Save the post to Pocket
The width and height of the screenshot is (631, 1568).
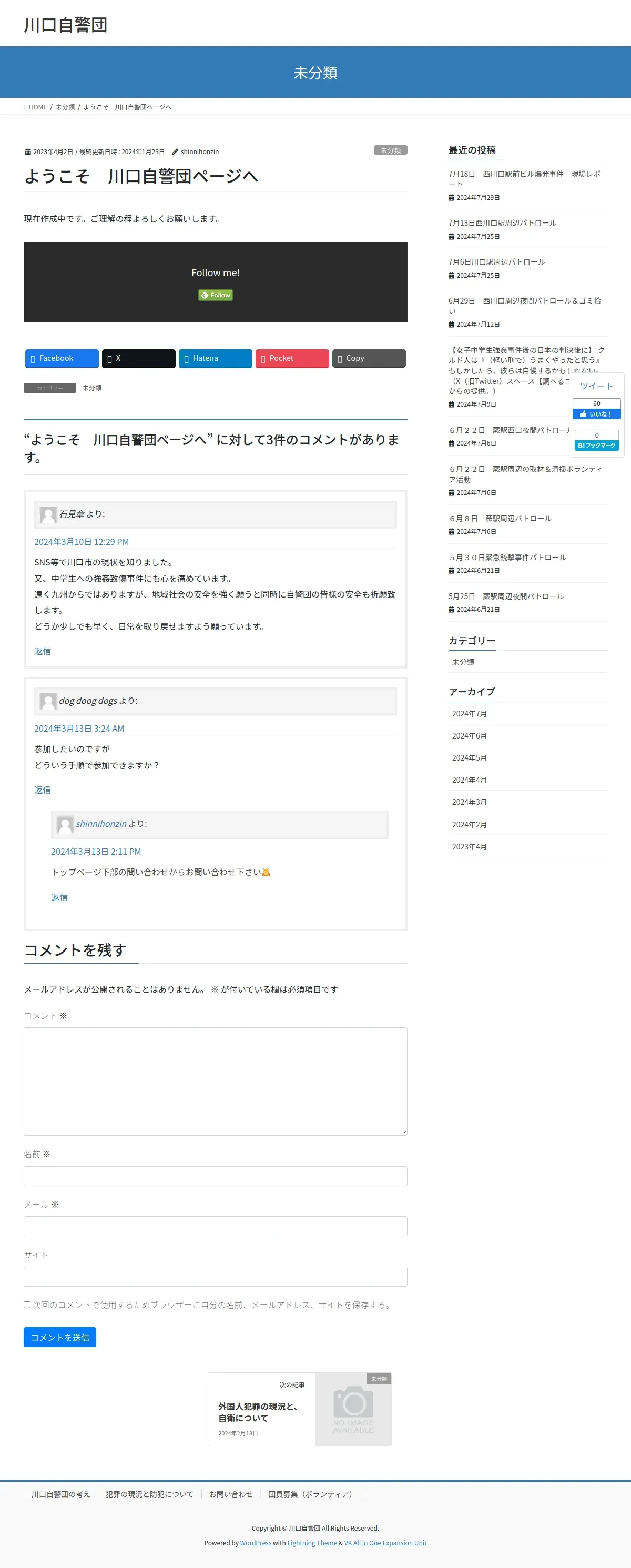pyautogui.click(x=292, y=359)
